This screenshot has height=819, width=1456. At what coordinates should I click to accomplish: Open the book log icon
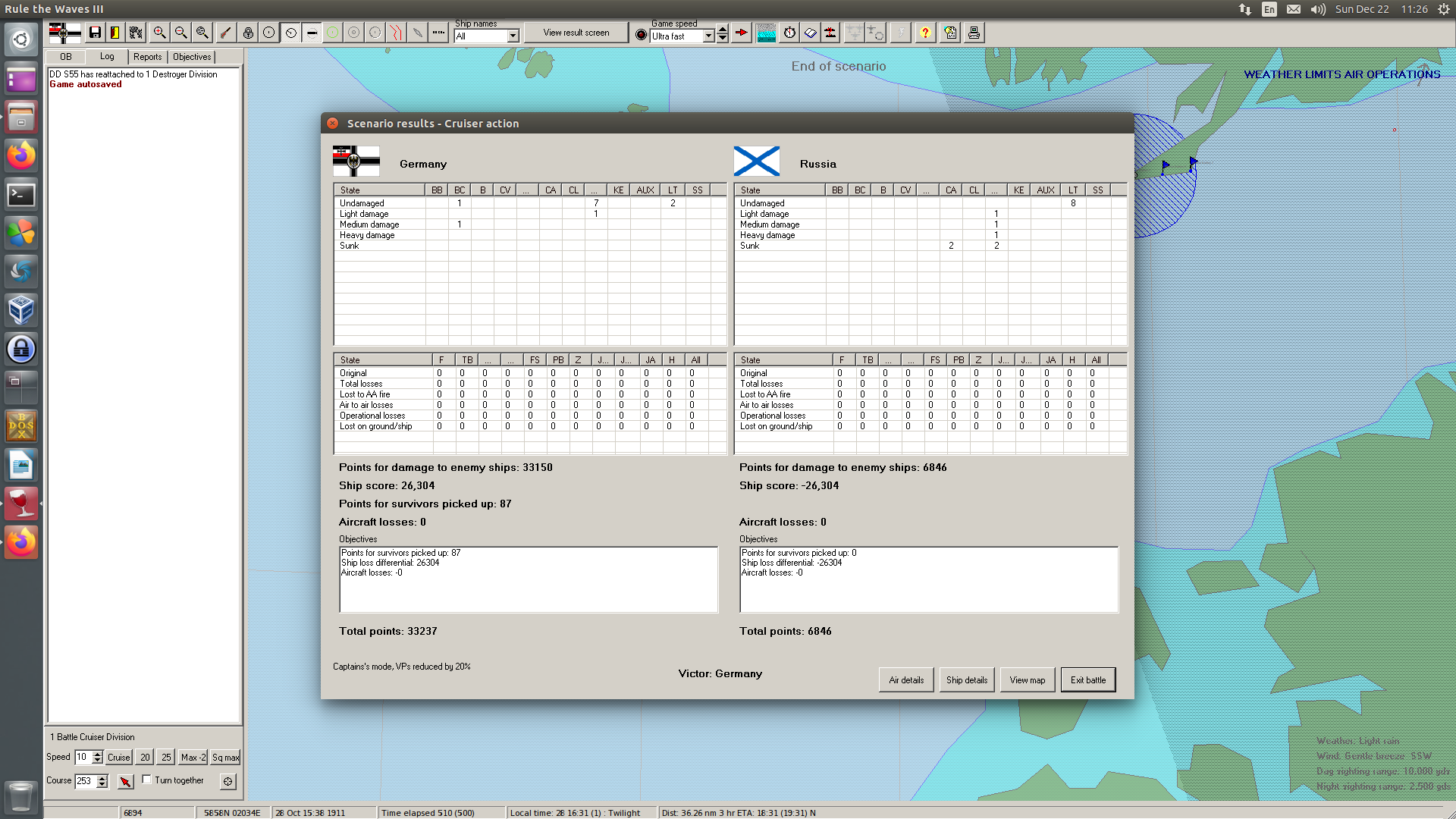pyautogui.click(x=811, y=33)
